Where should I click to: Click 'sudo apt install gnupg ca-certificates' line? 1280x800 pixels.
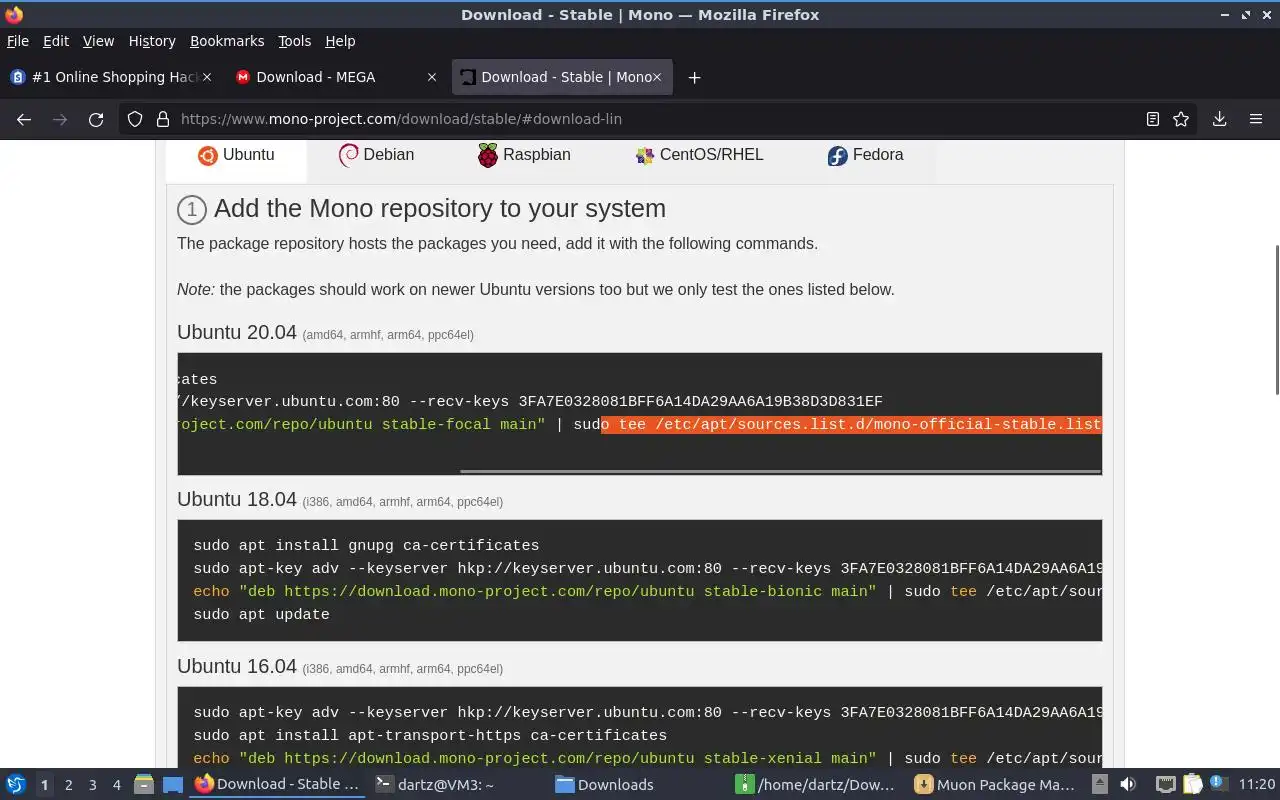[366, 546]
